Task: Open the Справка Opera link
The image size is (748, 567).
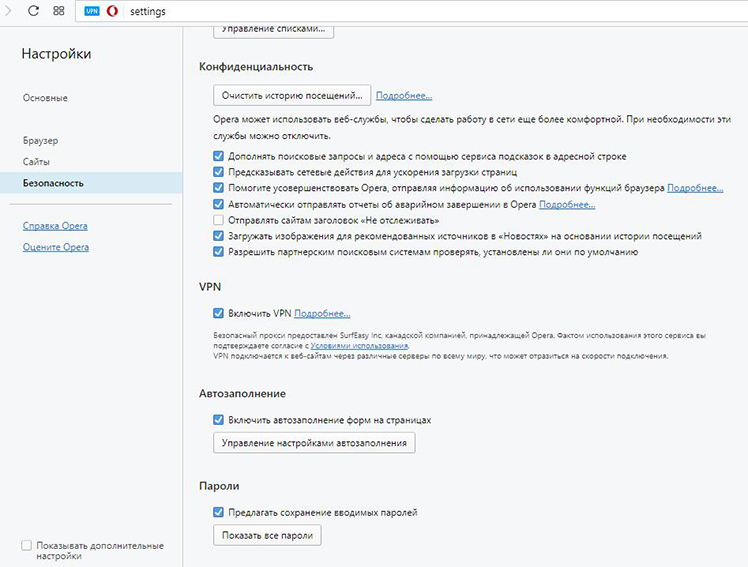Action: pos(55,226)
